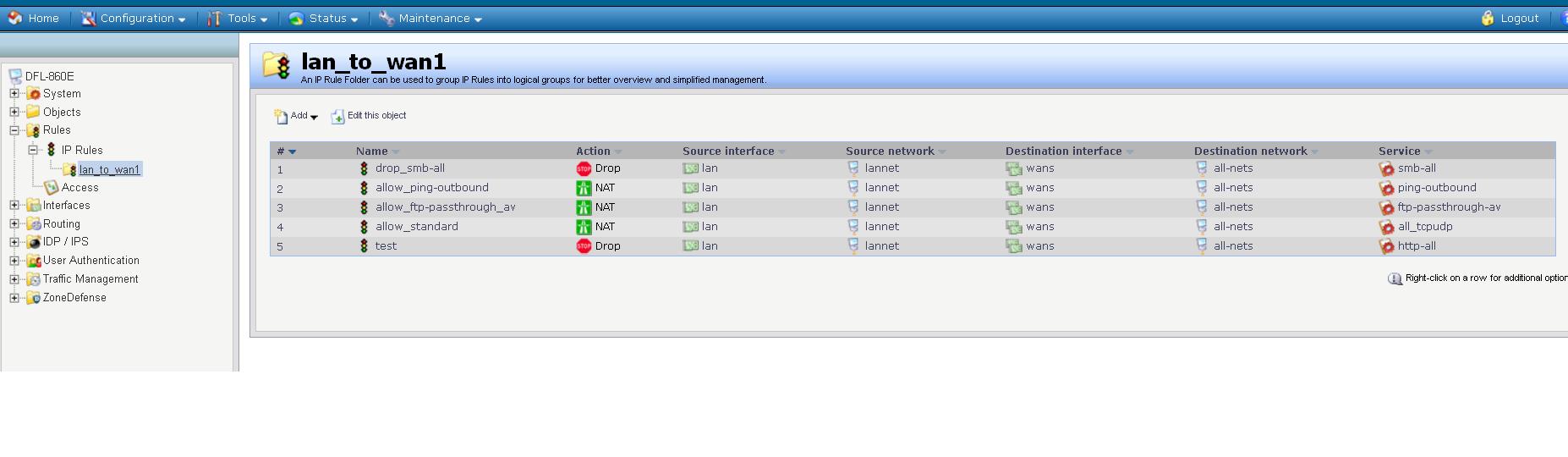Open the drop_smb-all rule
Screen dimensions: 1568x457
click(x=410, y=168)
